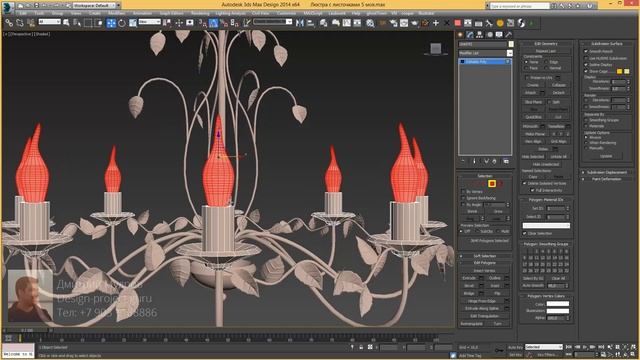Image resolution: width=640 pixels, height=360 pixels.
Task: Switch to the Display command panel
Action: click(x=499, y=35)
